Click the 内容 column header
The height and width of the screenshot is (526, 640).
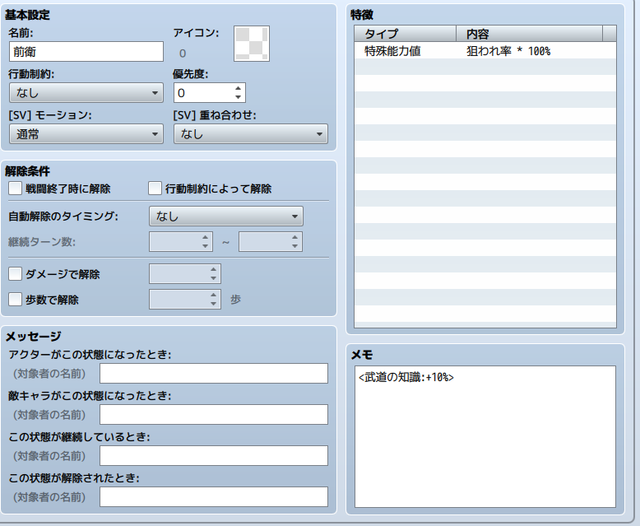pos(529,33)
